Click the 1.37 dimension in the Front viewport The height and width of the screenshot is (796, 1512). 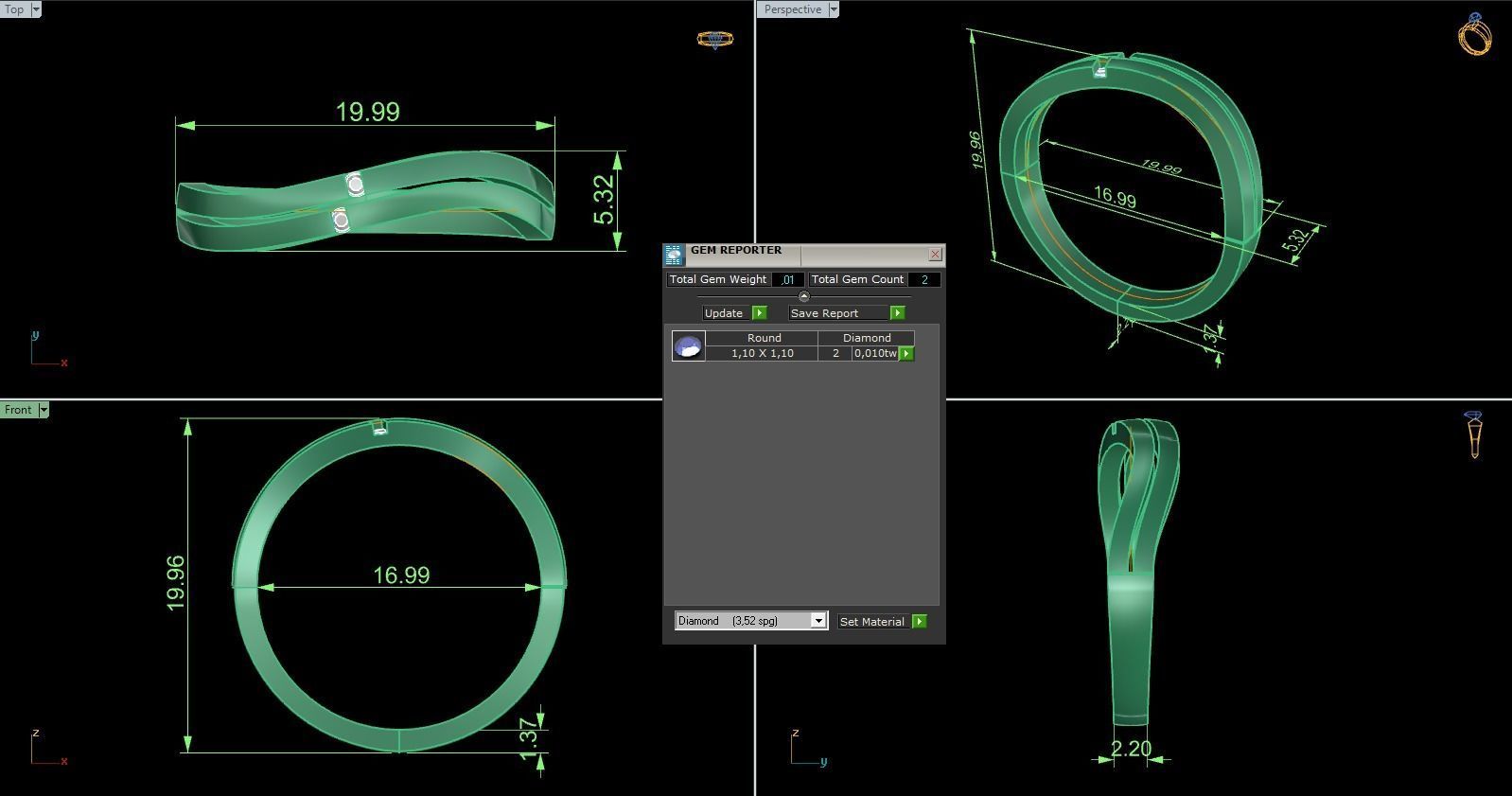point(529,738)
